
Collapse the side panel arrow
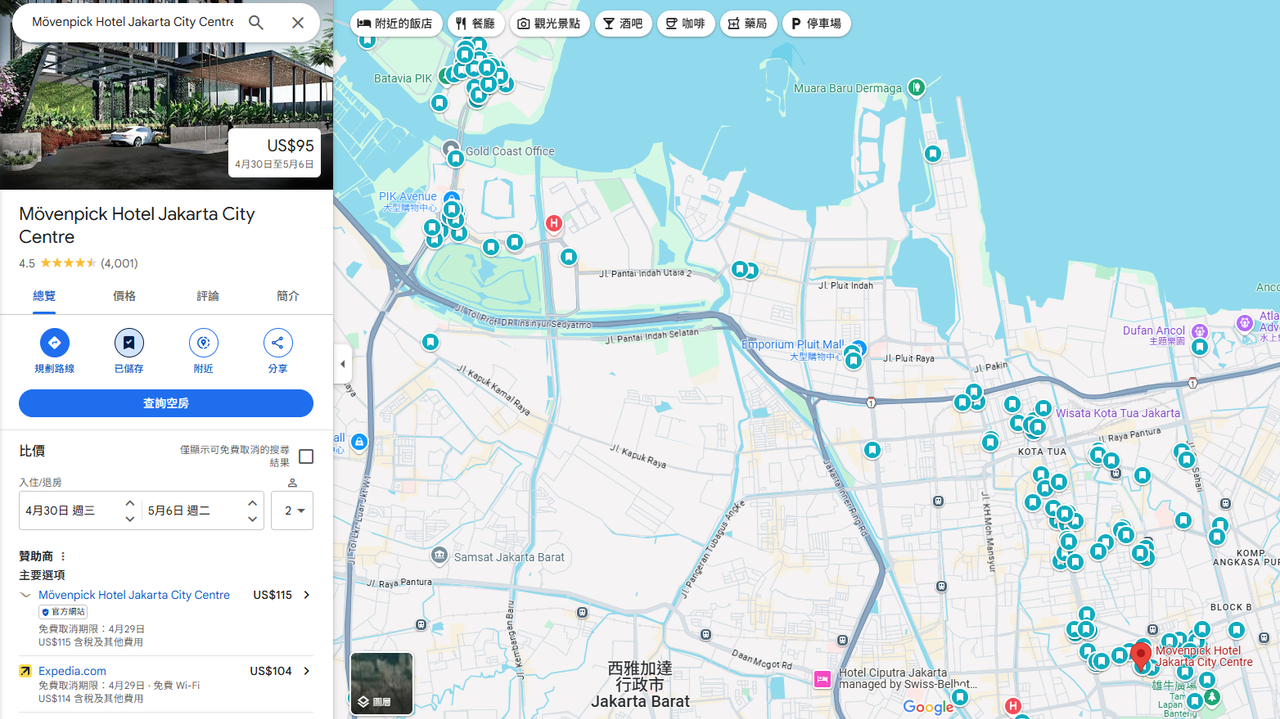[x=343, y=364]
